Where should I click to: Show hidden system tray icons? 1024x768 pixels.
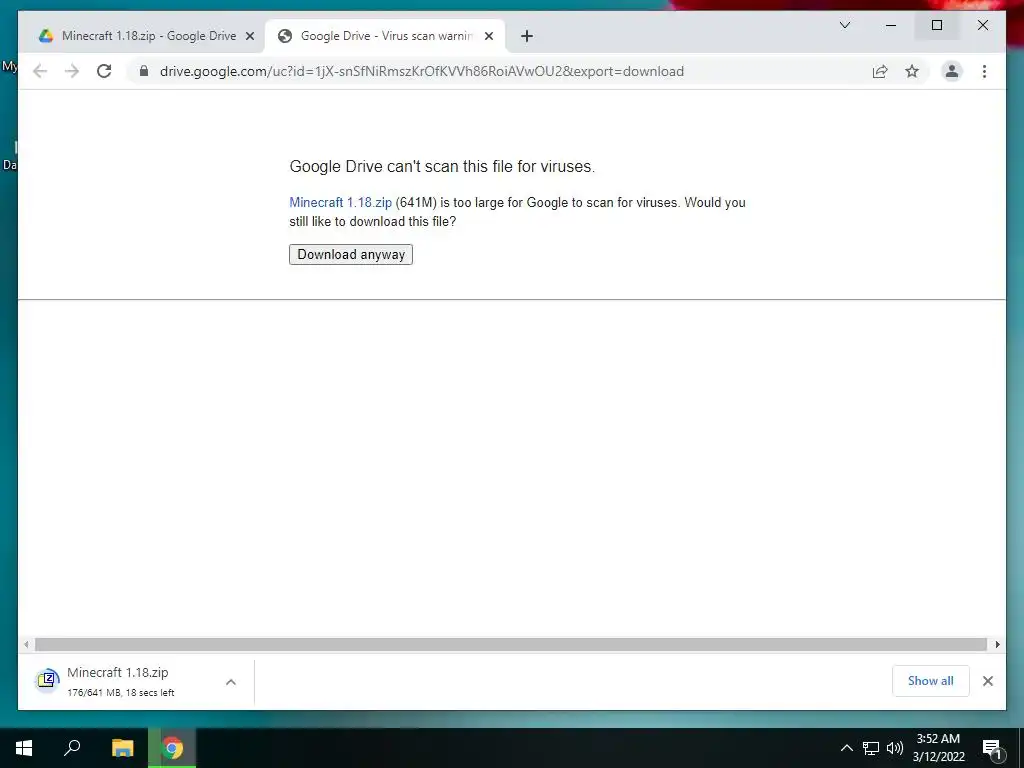click(x=846, y=748)
